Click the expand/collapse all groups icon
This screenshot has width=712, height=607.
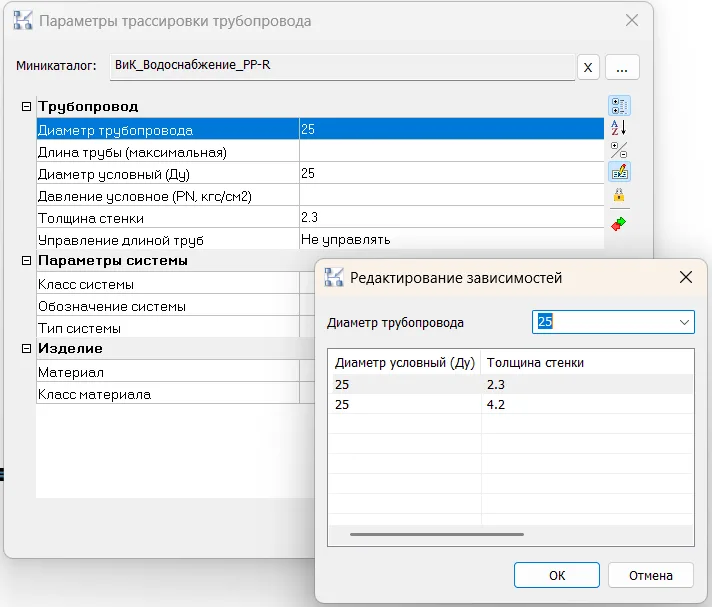(x=619, y=150)
